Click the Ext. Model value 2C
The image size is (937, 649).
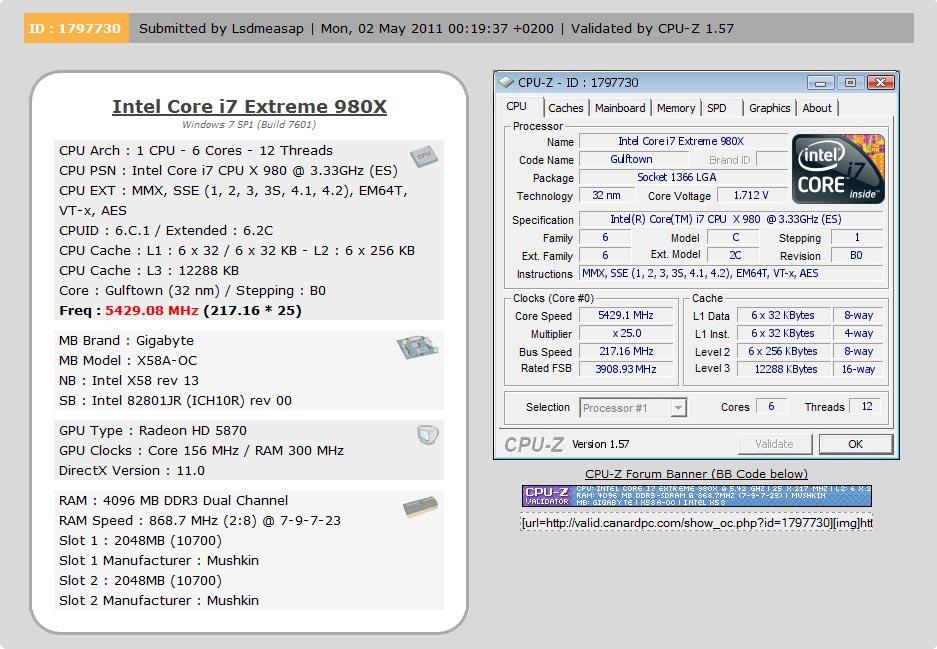click(734, 255)
